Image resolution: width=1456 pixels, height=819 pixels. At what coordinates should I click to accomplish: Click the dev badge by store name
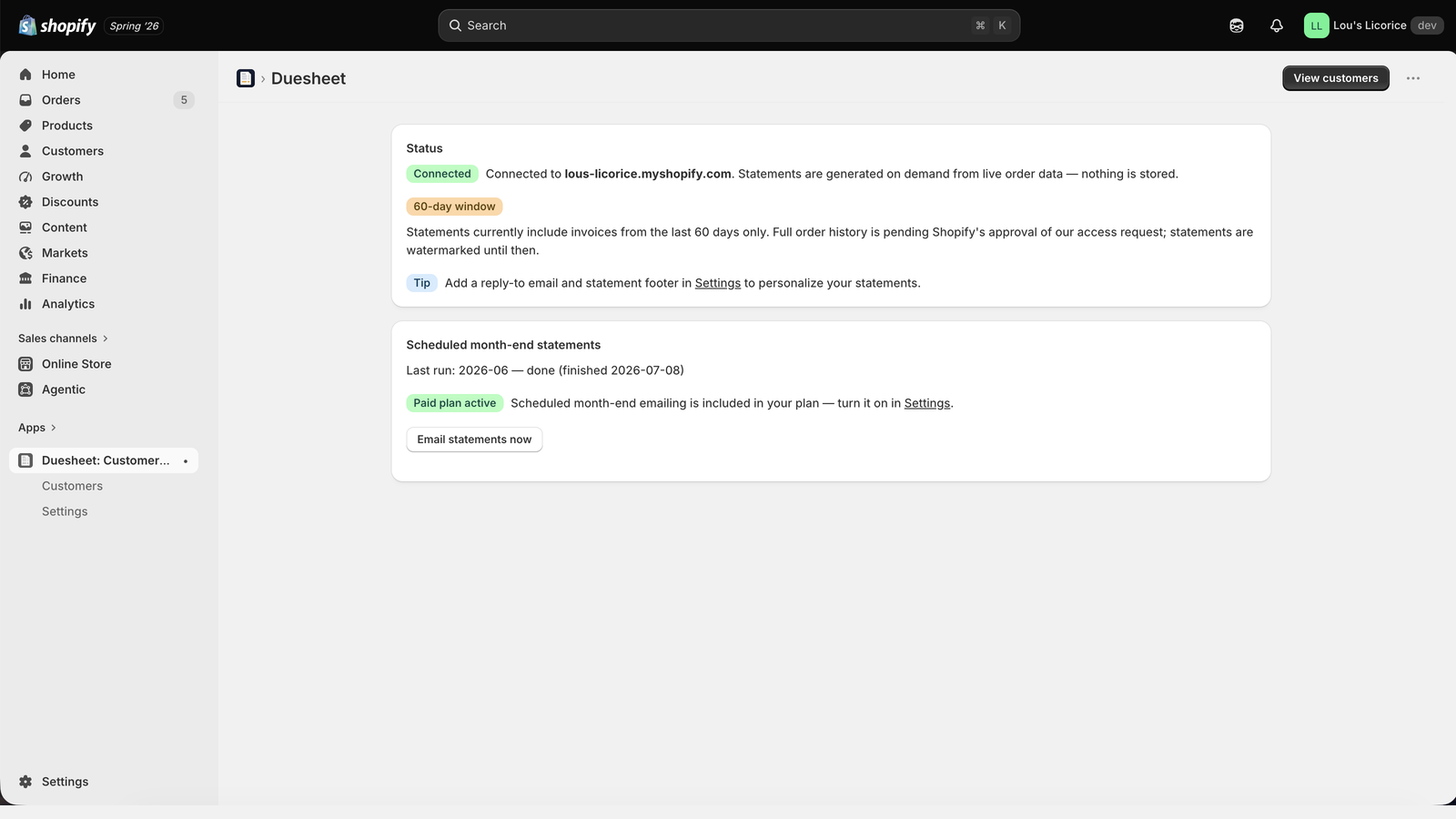1427,25
